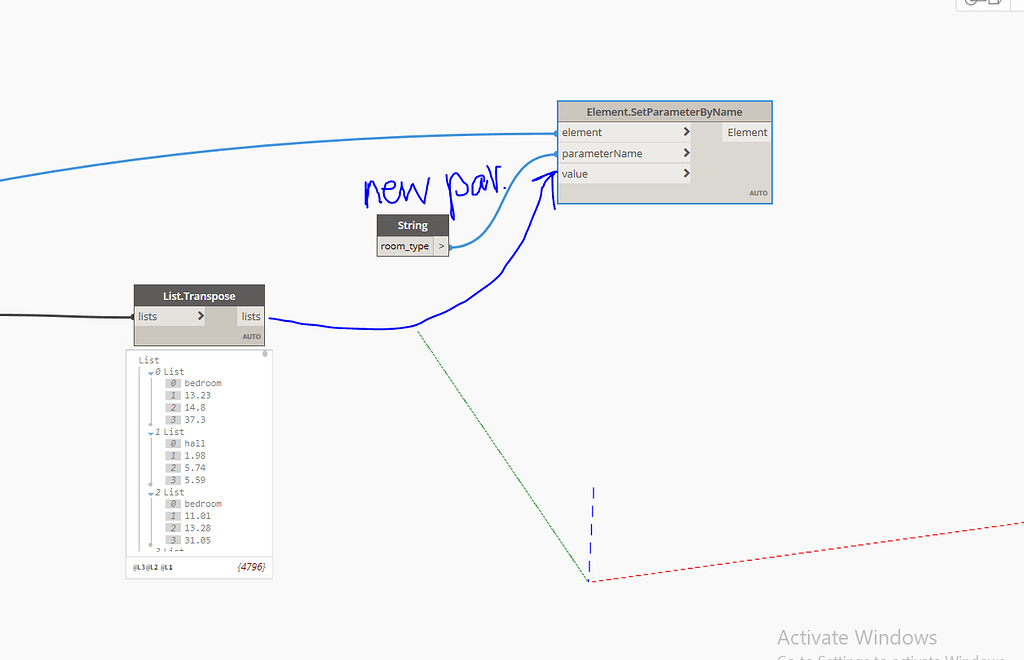Click the room_type text field in the String node

pos(406,245)
